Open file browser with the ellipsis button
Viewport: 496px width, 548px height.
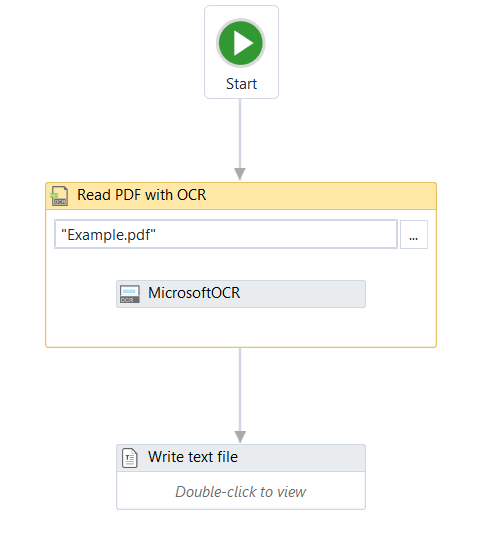tap(414, 235)
